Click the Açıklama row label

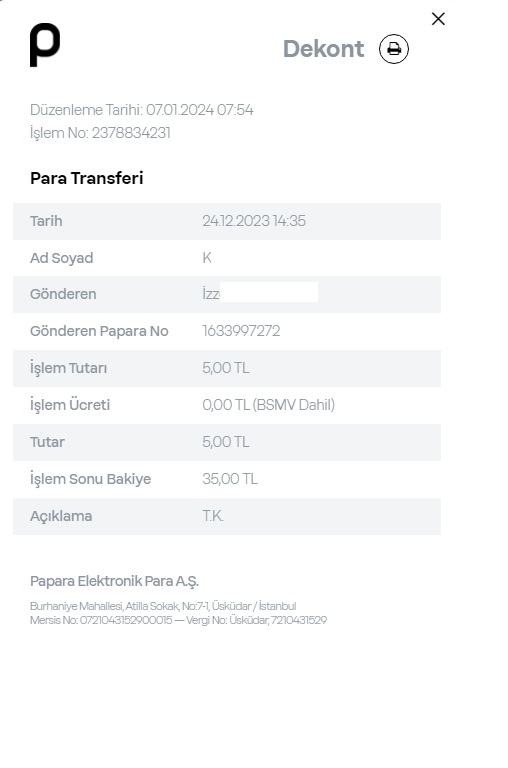61,516
